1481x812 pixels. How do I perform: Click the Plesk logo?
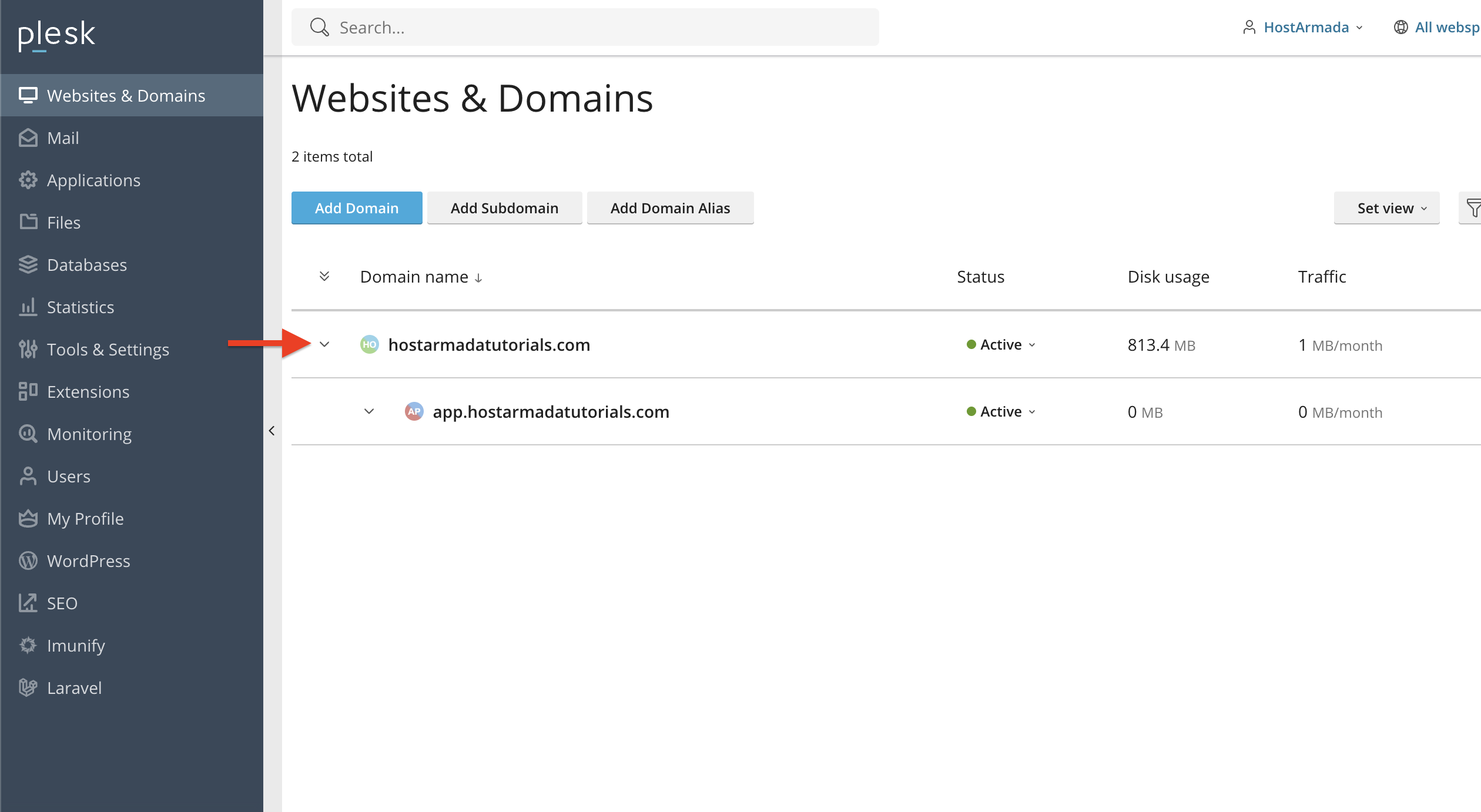pyautogui.click(x=56, y=35)
